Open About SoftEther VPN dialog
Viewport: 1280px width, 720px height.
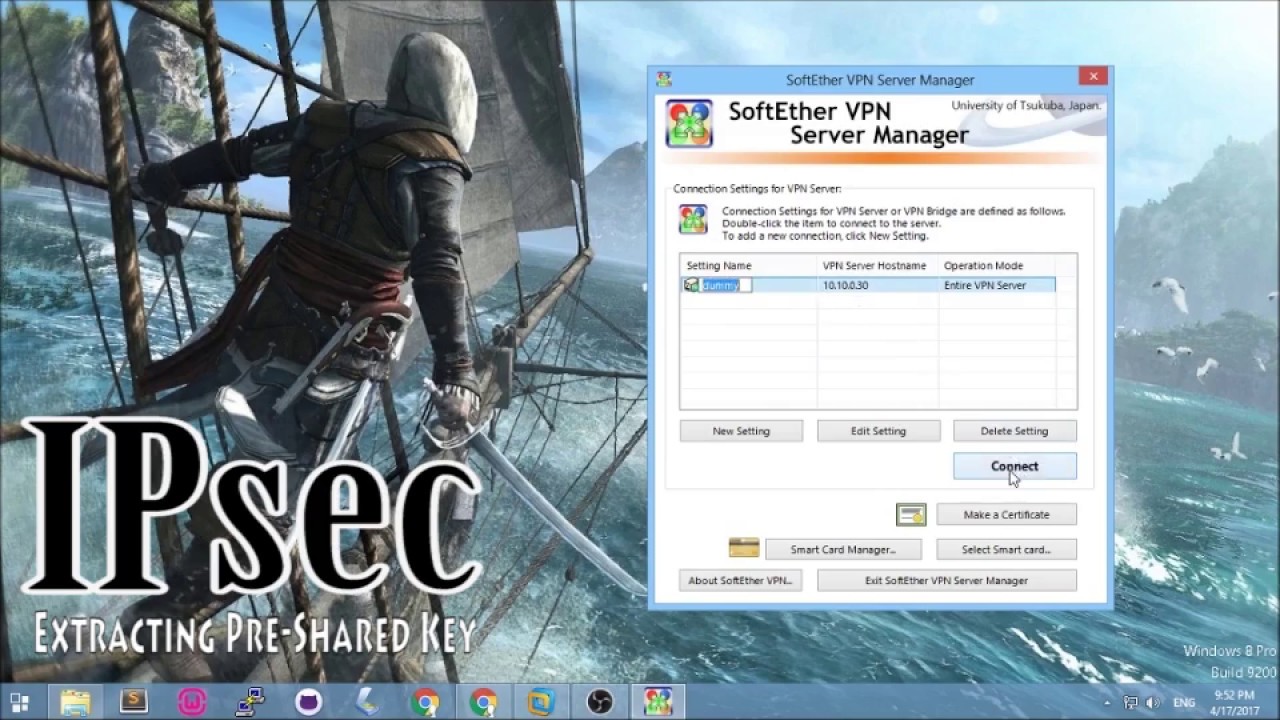click(x=741, y=580)
